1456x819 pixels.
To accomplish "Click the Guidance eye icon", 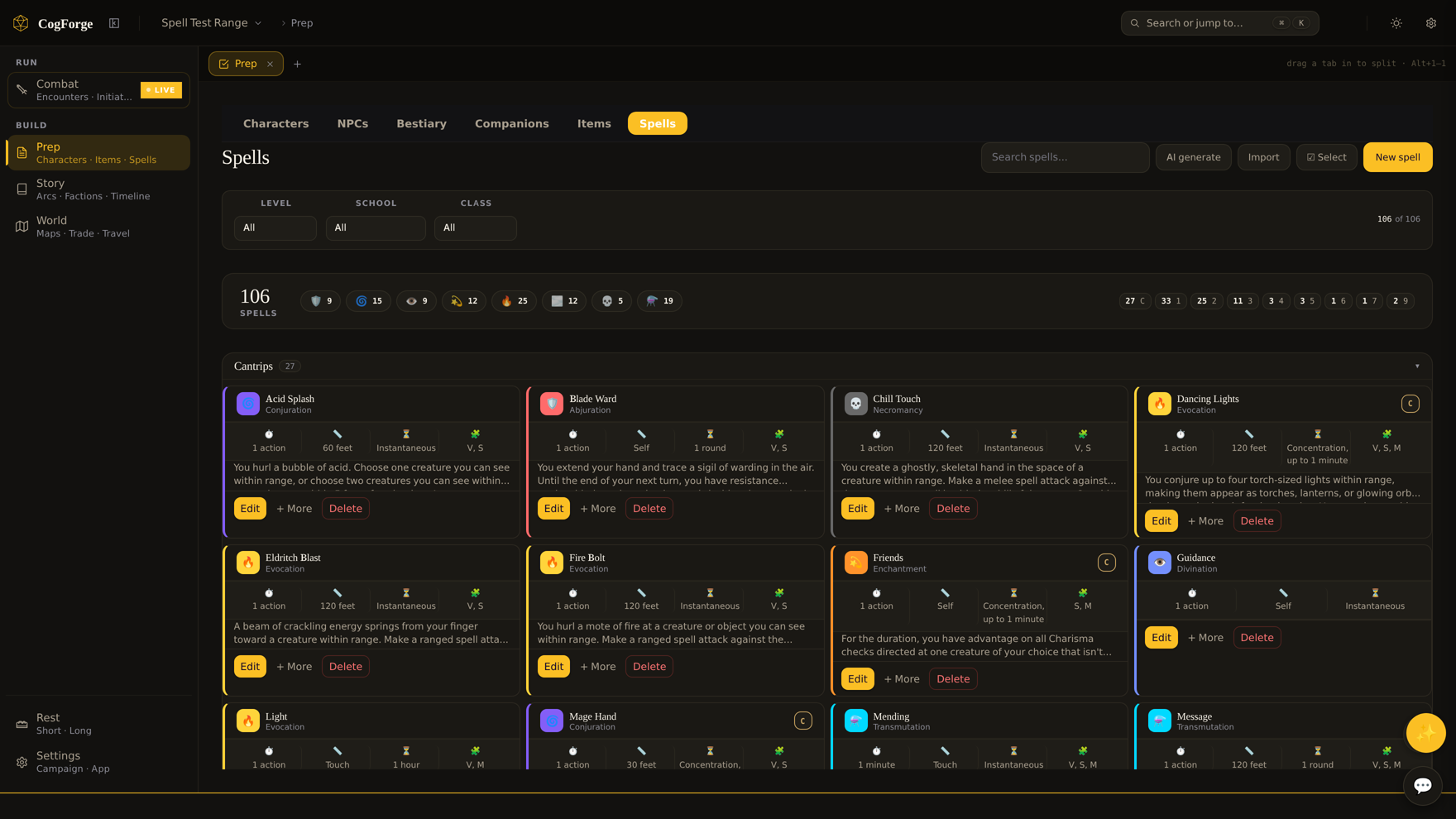I will pos(1160,563).
